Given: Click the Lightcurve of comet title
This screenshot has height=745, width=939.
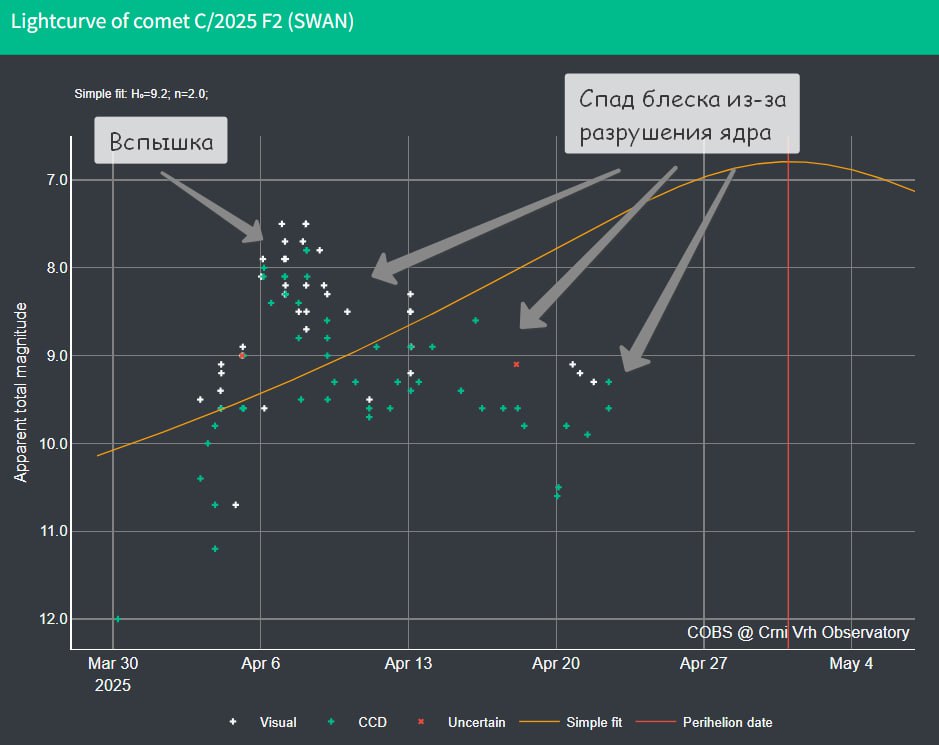Looking at the screenshot, I should 182,22.
